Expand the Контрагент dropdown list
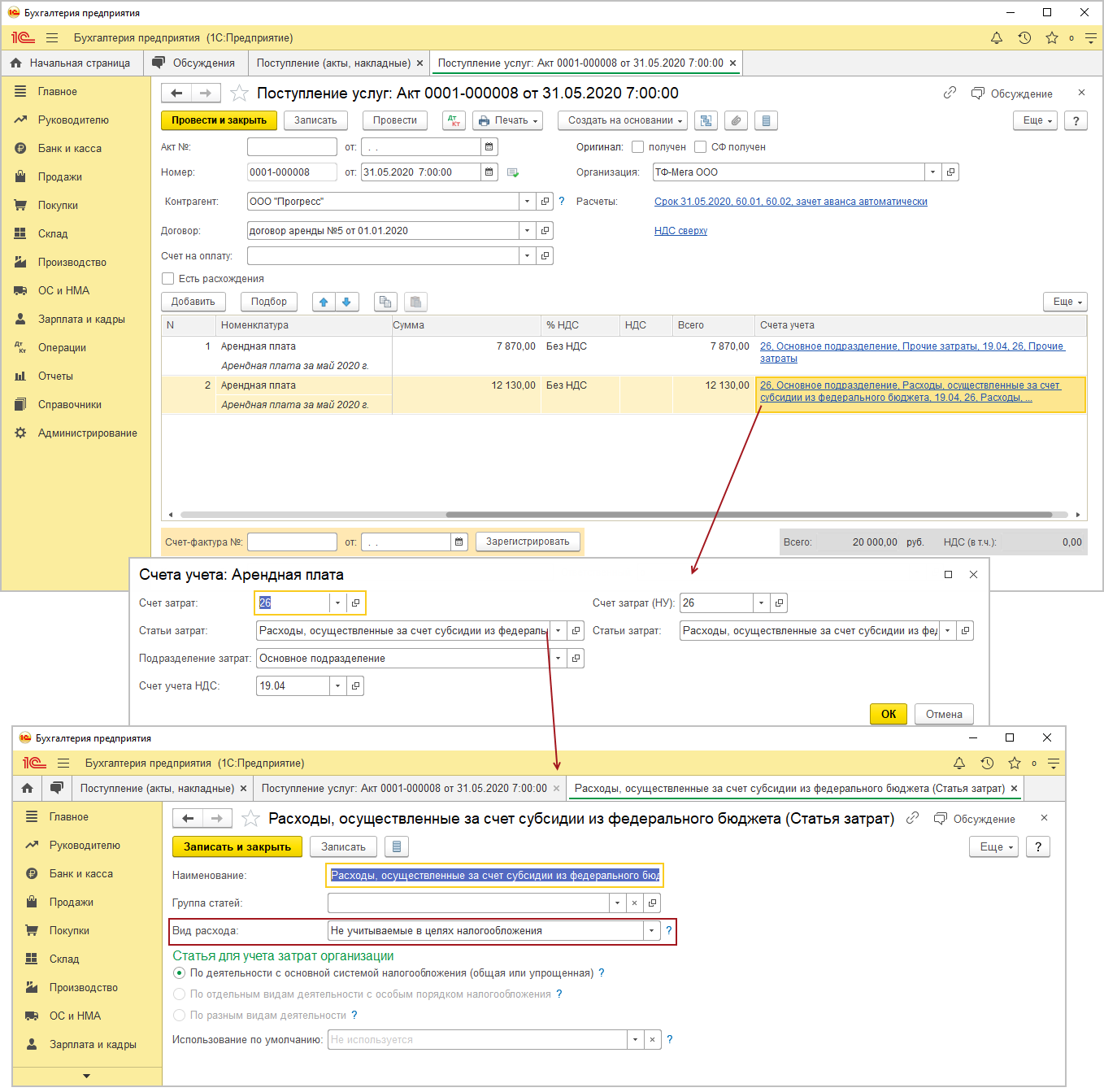Screen dimensions: 1104x1092 pyautogui.click(x=527, y=202)
